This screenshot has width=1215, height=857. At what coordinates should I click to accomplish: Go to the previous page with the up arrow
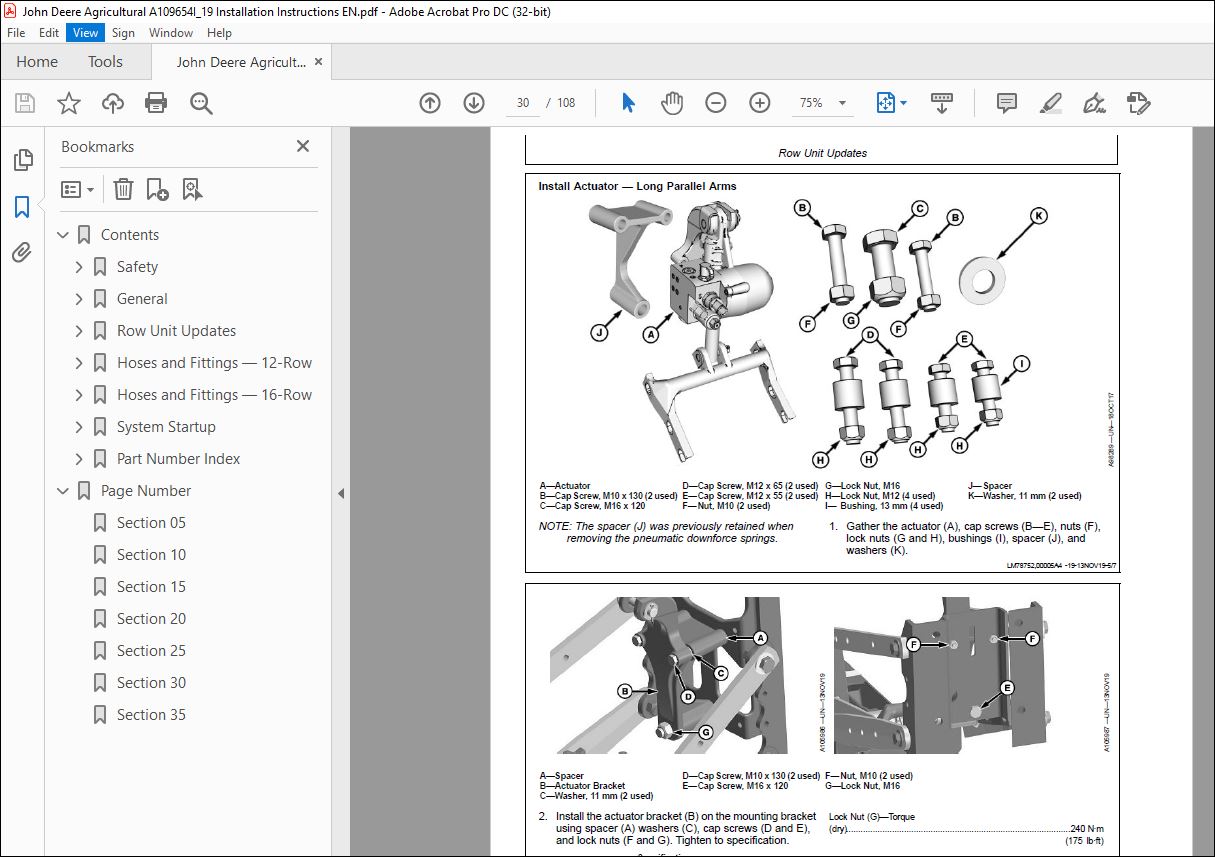coord(430,103)
